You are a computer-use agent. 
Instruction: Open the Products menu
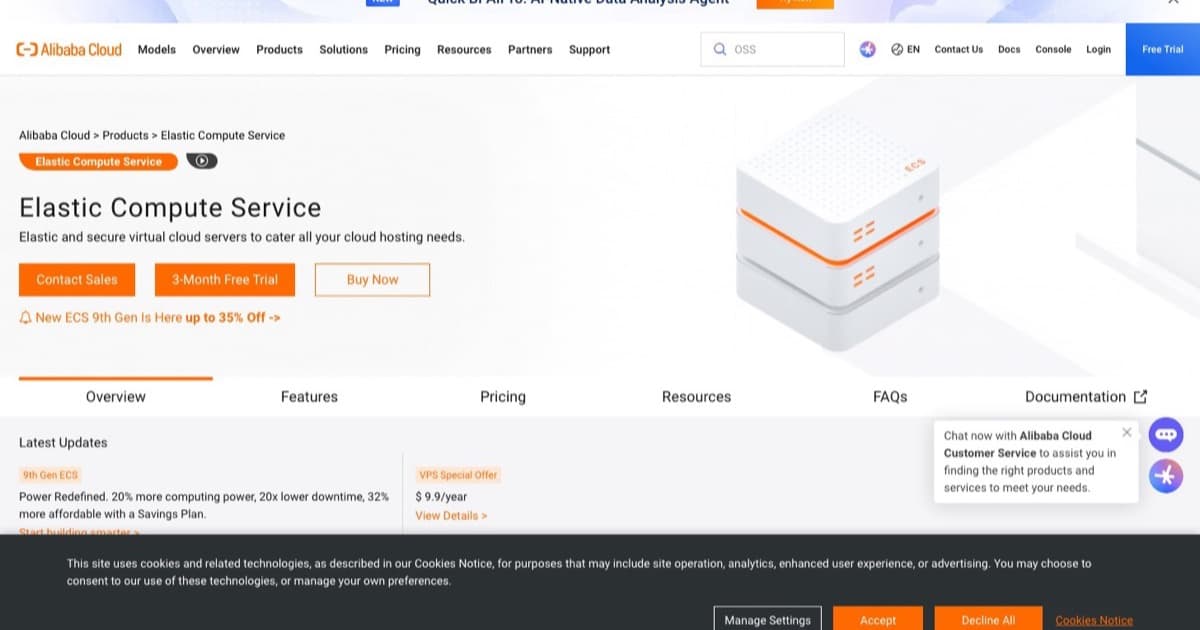tap(279, 49)
